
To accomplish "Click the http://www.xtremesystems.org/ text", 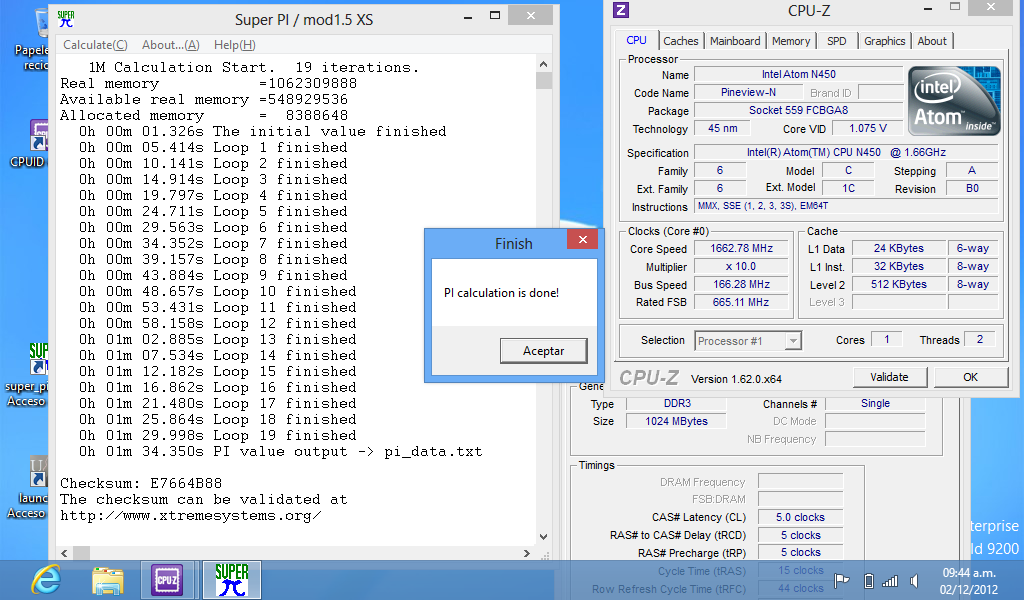I will point(191,516).
